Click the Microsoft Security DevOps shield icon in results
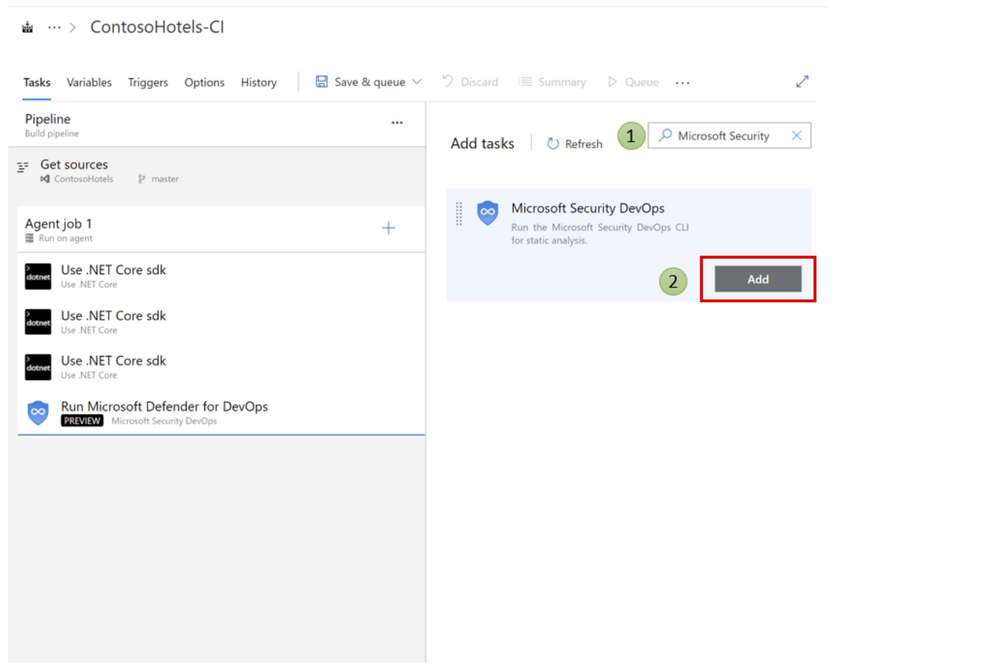 tap(488, 213)
